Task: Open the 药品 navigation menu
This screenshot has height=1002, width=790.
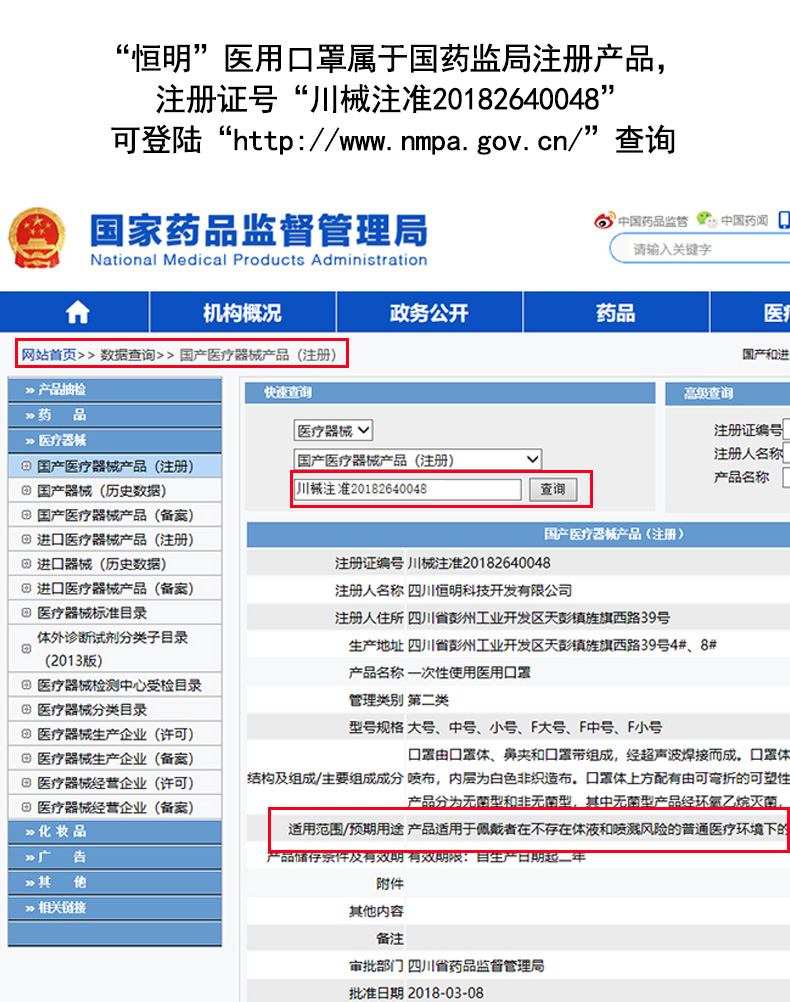Action: [x=616, y=312]
